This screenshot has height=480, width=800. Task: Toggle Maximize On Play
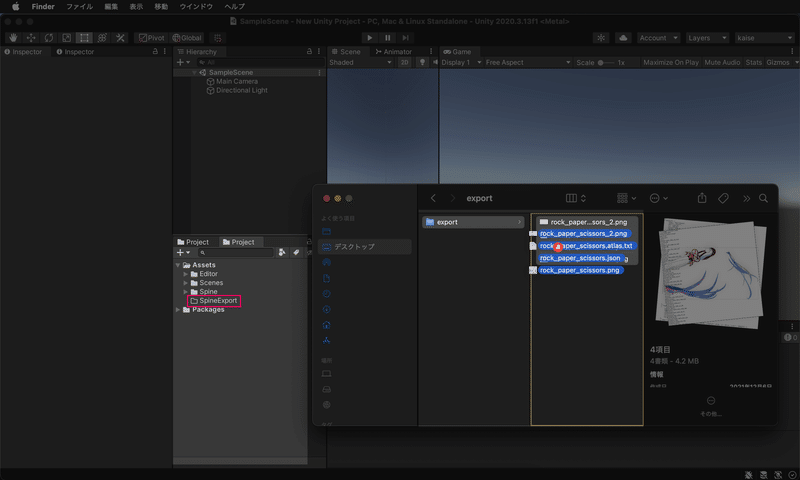[x=670, y=62]
